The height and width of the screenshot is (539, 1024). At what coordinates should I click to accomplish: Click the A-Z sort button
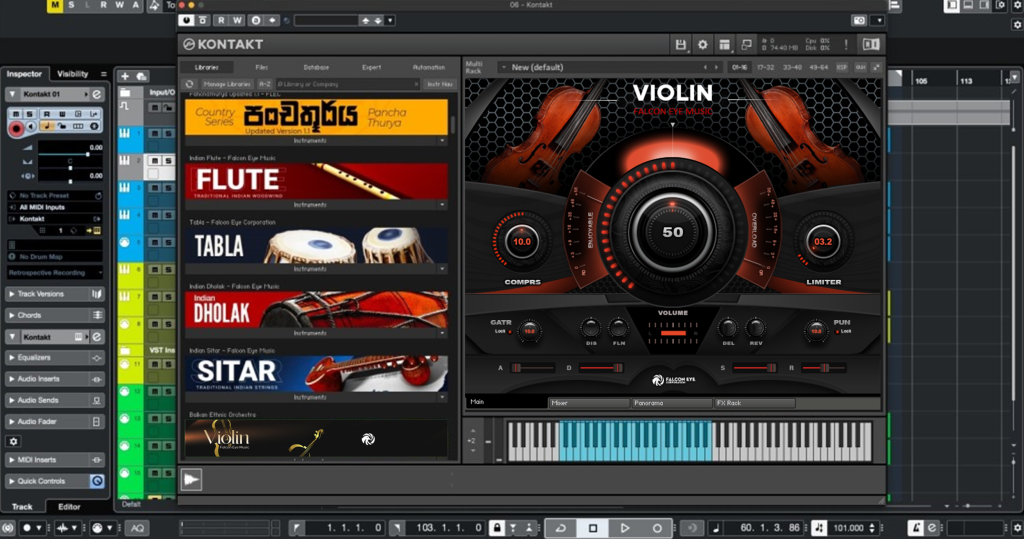tap(265, 84)
